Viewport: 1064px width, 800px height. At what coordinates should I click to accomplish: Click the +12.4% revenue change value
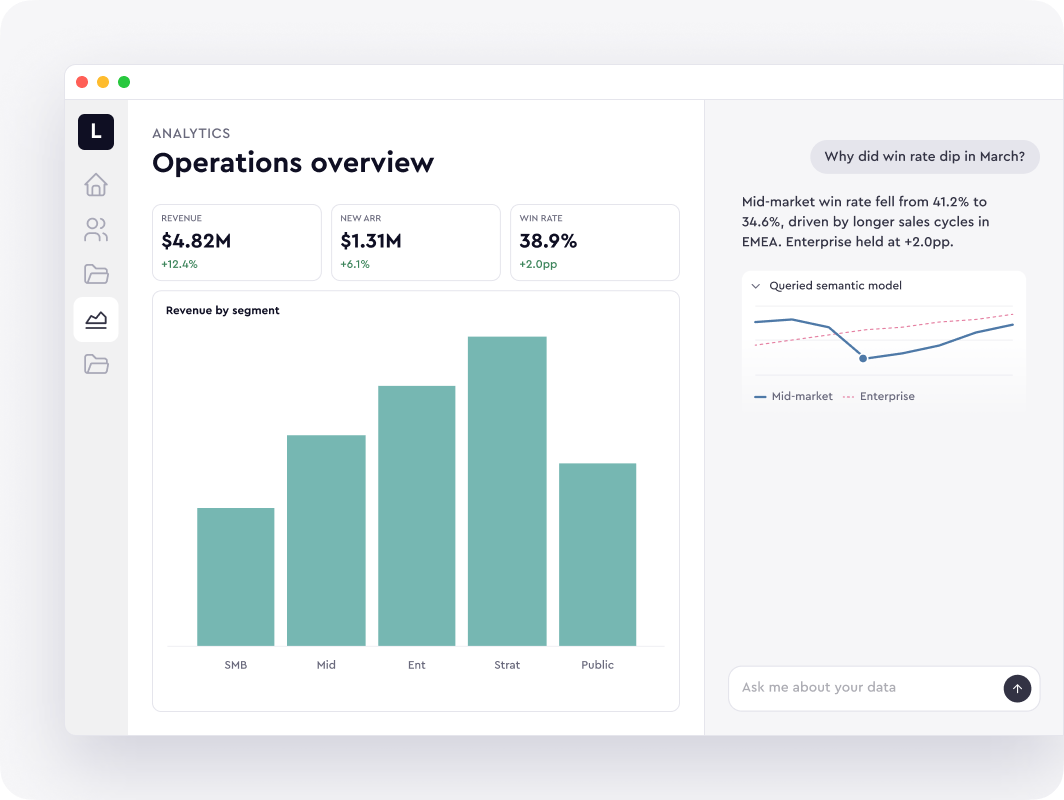pyautogui.click(x=179, y=264)
